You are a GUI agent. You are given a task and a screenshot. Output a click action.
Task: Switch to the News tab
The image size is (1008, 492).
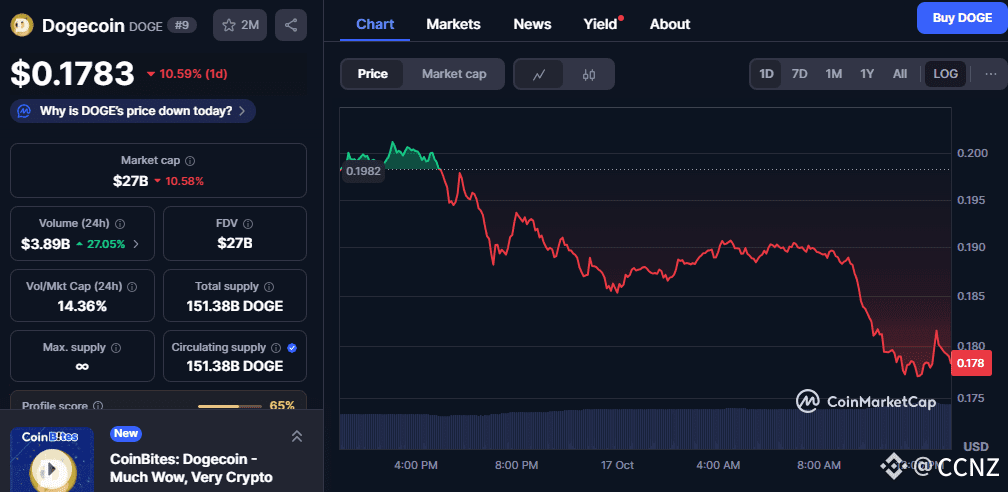532,24
